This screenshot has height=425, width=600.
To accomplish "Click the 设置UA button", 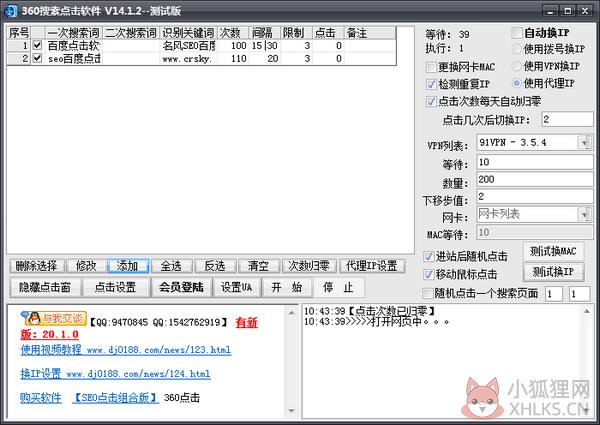I will [236, 287].
